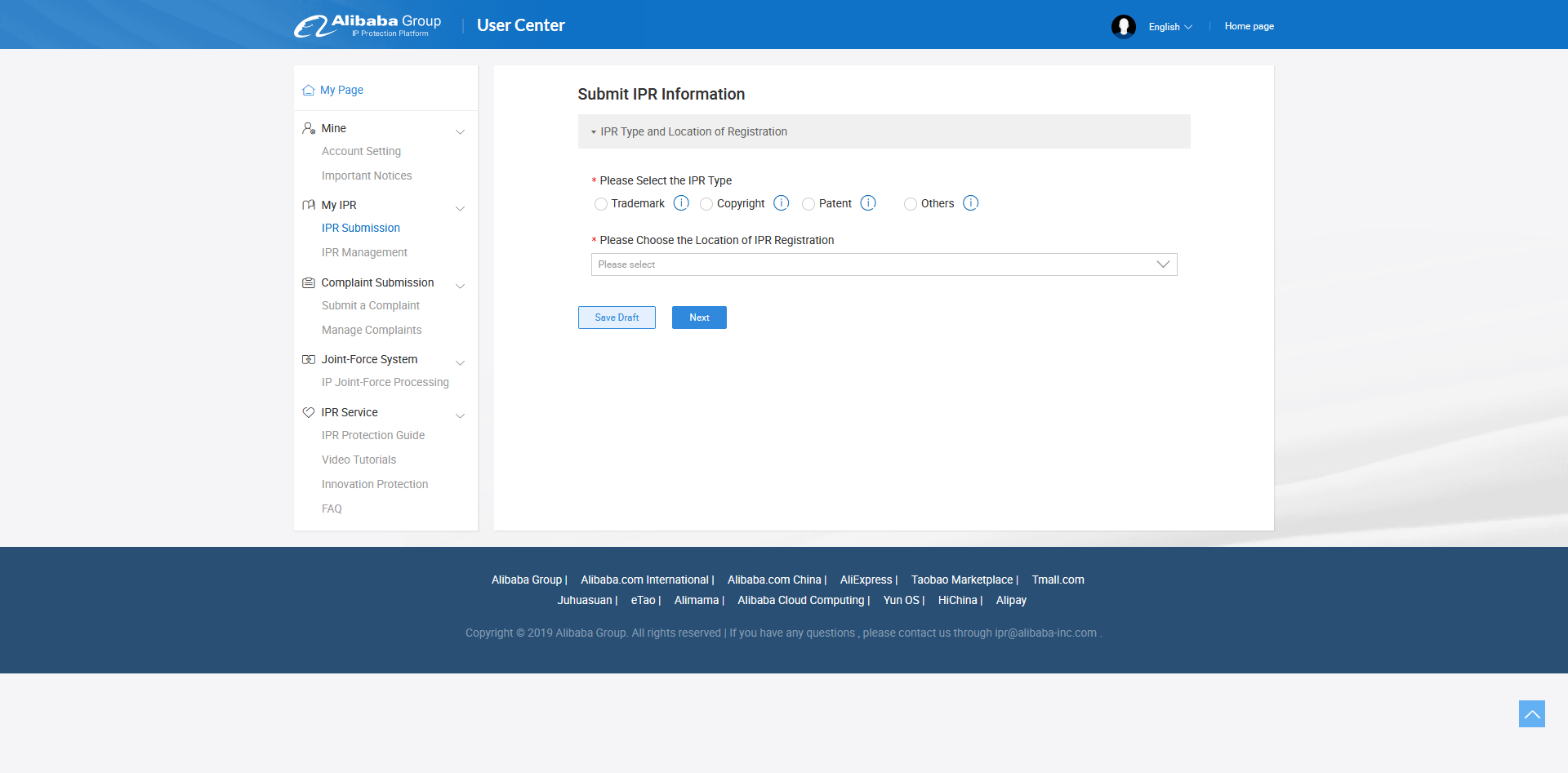Click the back-to-top arrow button
Screen dimensions: 1568x773
point(1533,713)
